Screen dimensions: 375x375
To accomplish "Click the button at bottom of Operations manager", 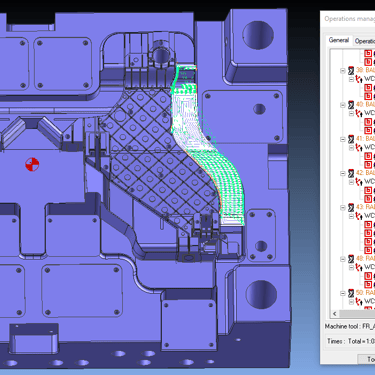I will (366, 359).
